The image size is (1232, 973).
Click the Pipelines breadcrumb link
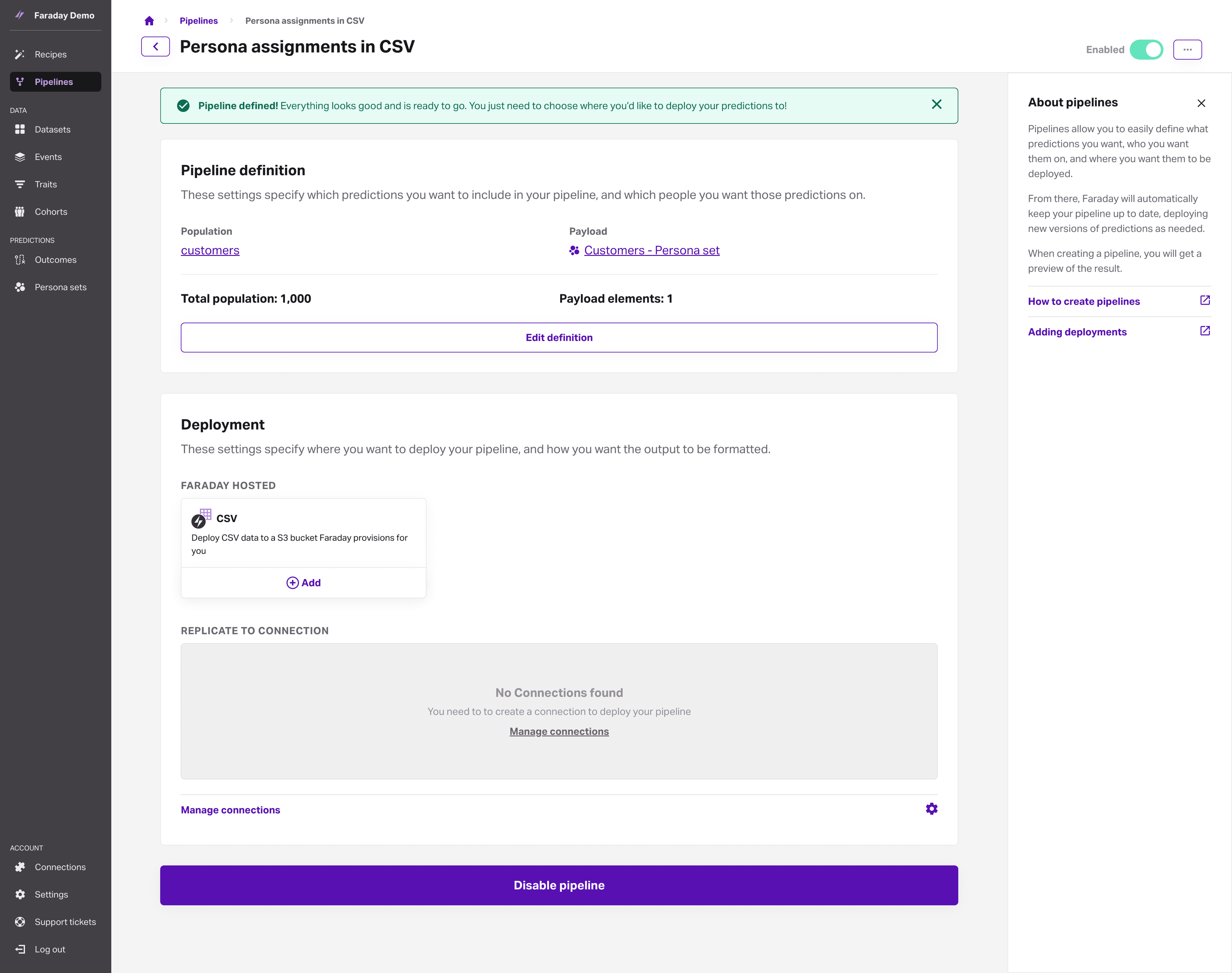pos(198,21)
